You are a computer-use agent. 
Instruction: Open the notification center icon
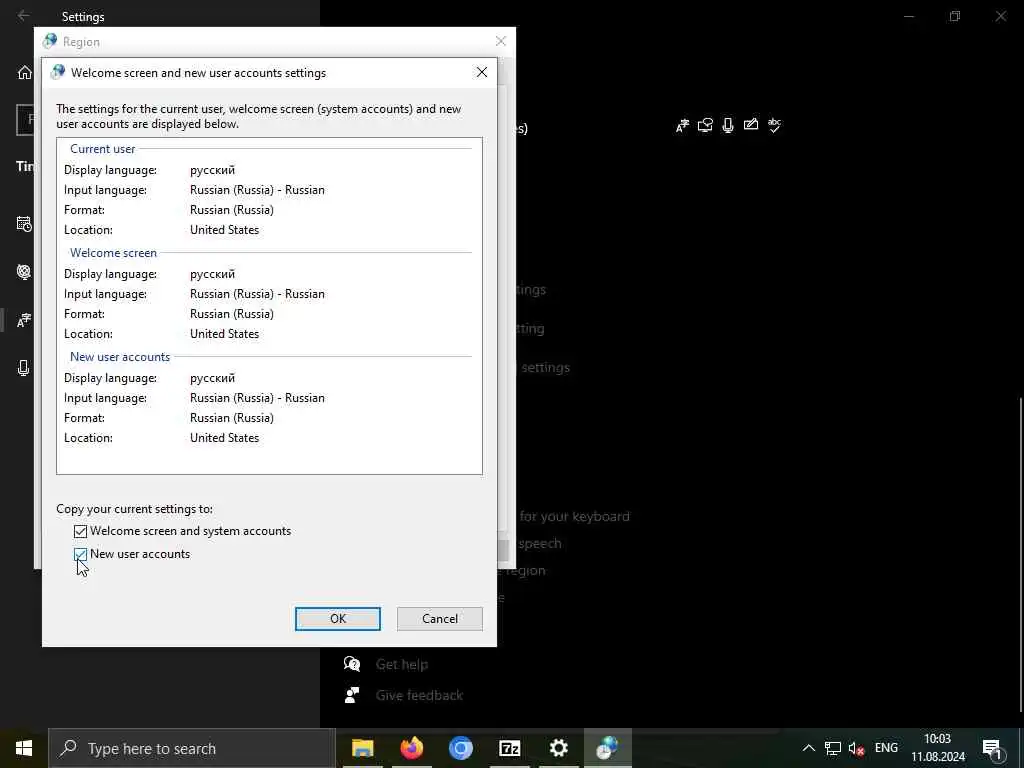click(992, 748)
